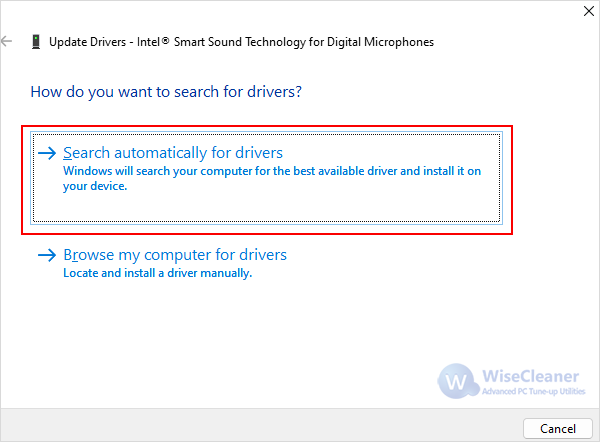The image size is (600, 442).
Task: Click the 'How do you want to search' heading
Action: pos(166,92)
